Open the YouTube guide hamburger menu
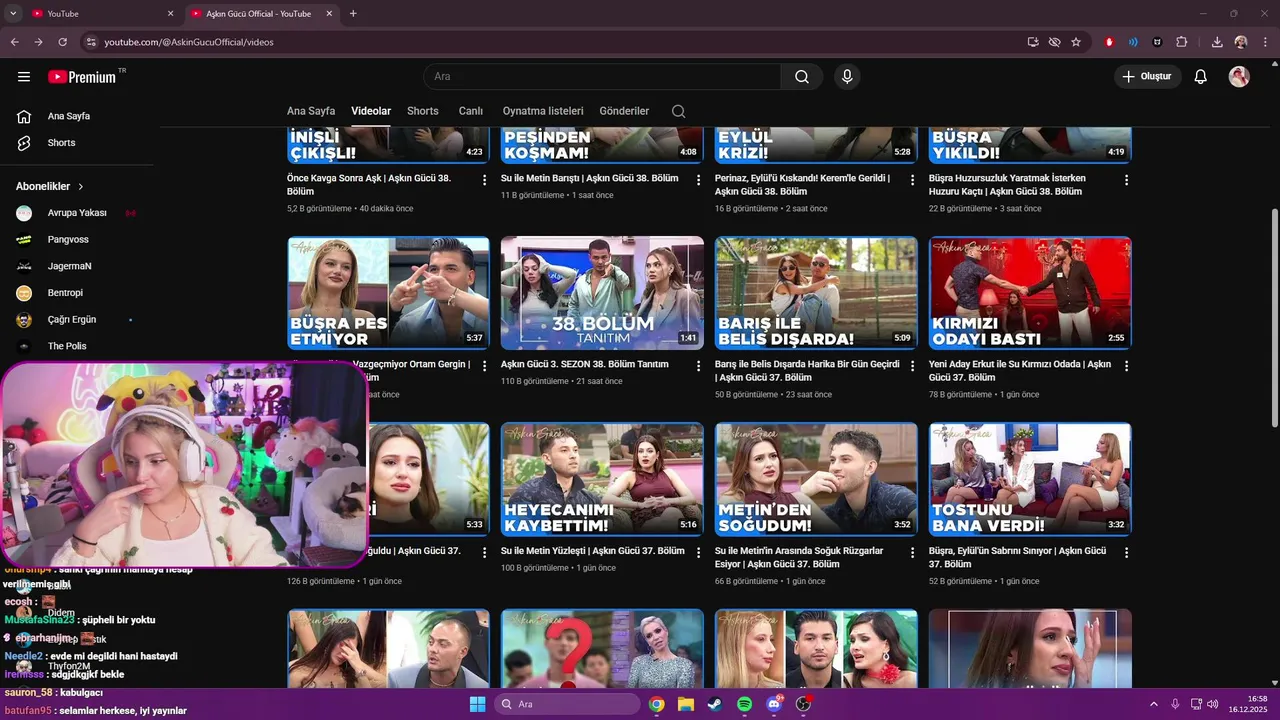Screen dimensions: 1280x720 coord(24,77)
